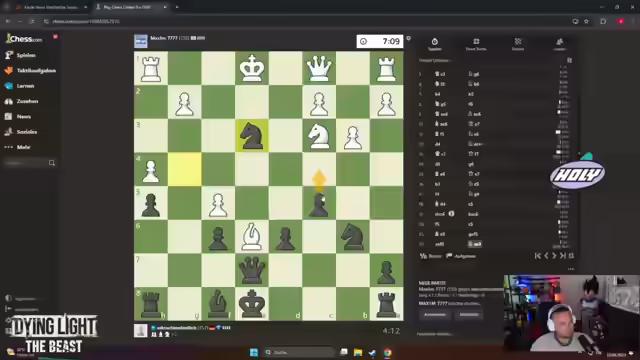This screenshot has width=640, height=360.
Task: Jump to the last move of the game
Action: point(563,256)
